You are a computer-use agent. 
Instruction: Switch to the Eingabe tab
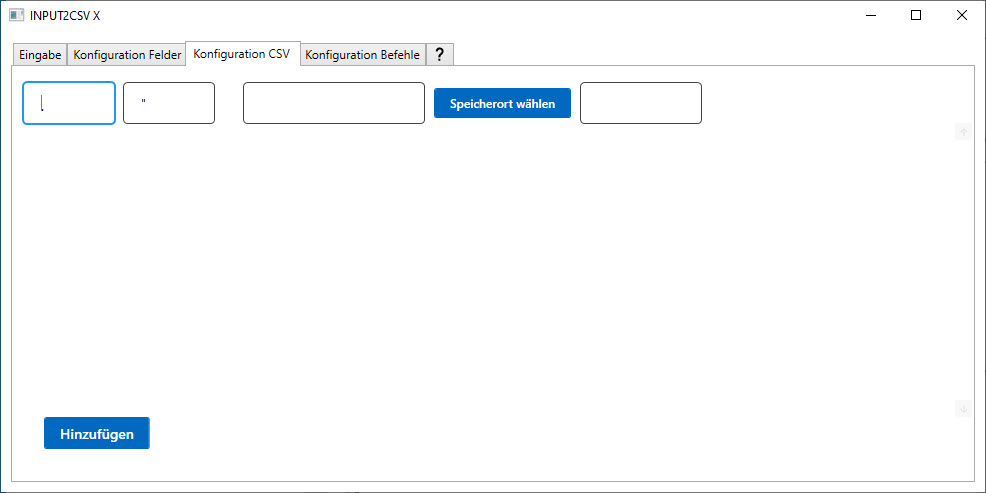click(x=40, y=55)
